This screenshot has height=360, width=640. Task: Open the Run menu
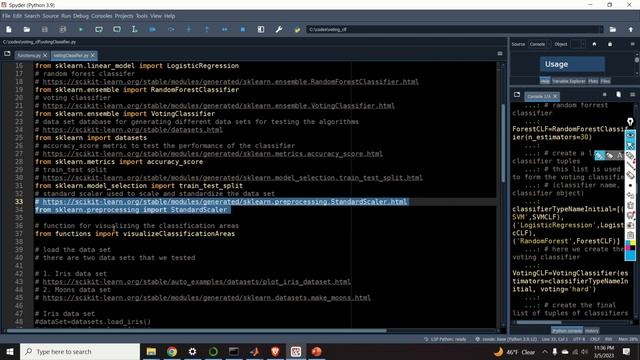pyautogui.click(x=66, y=16)
